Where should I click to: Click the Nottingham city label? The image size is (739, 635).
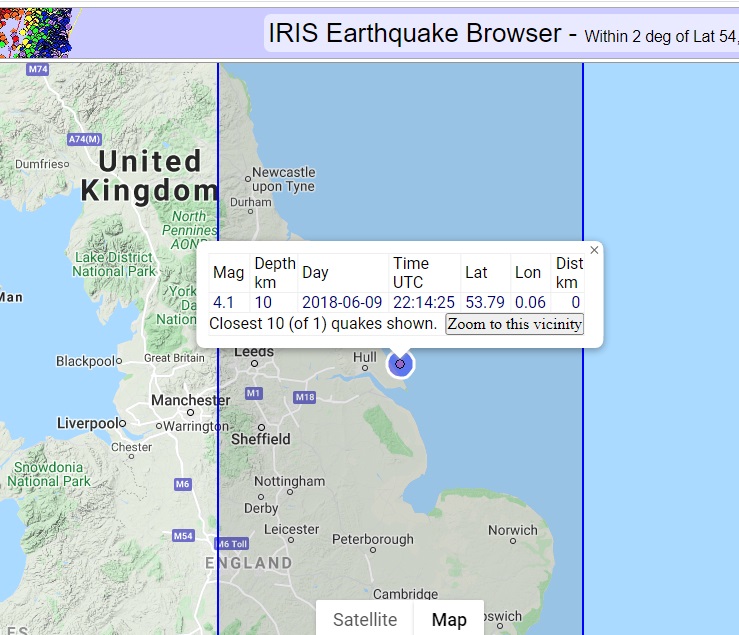pyautogui.click(x=289, y=481)
